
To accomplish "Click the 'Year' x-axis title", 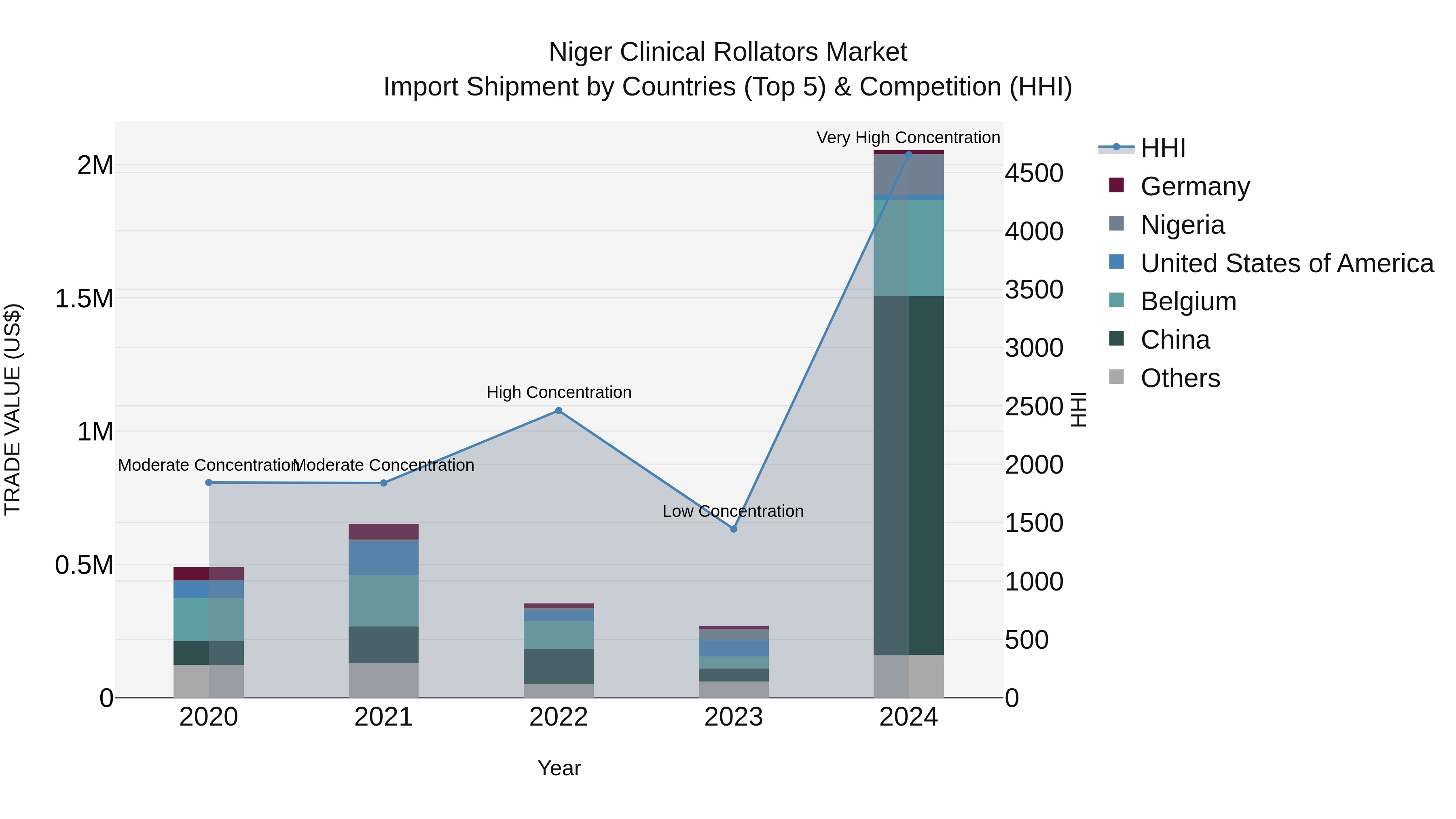I will pos(559,768).
